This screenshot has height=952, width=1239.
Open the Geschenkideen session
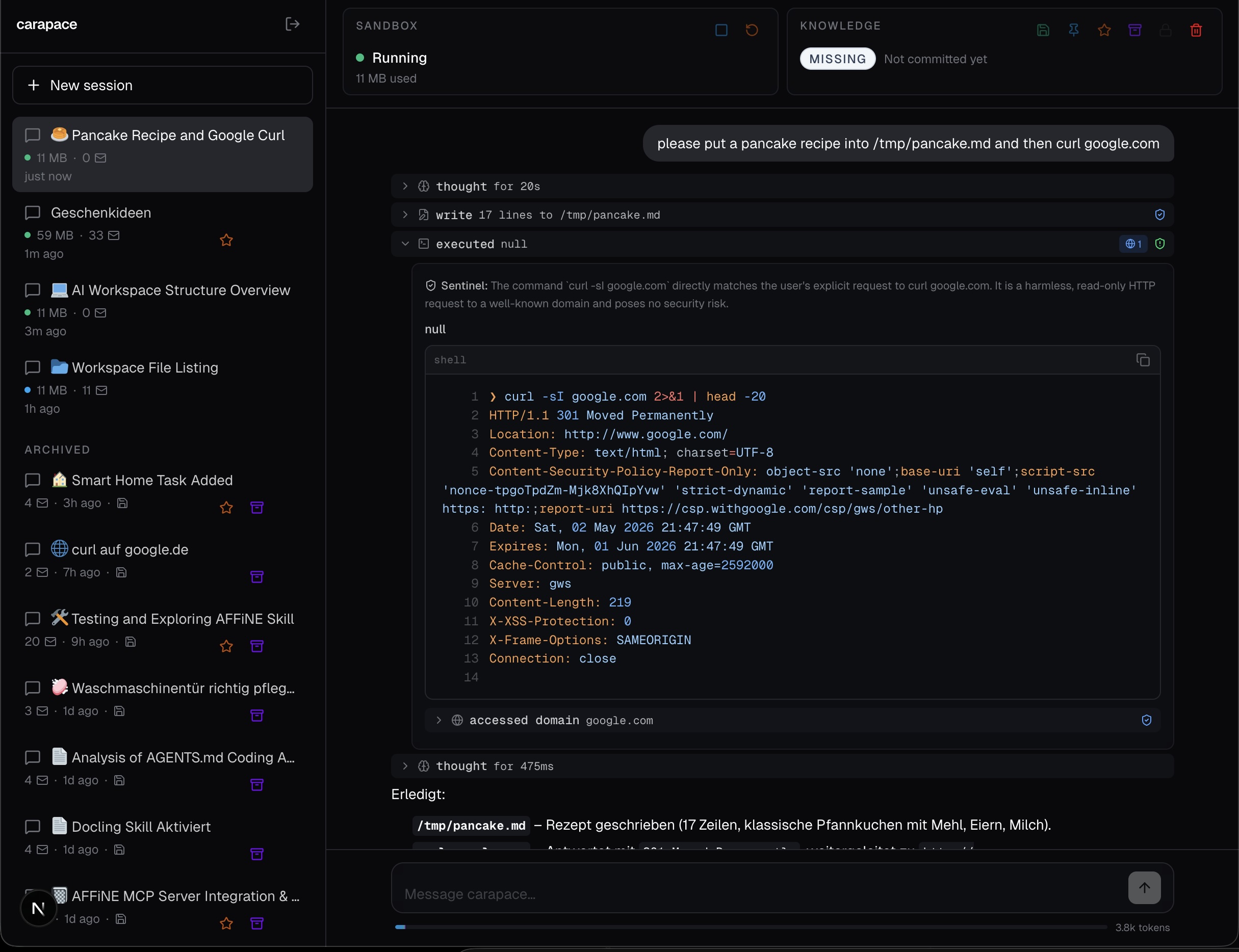[x=163, y=232]
